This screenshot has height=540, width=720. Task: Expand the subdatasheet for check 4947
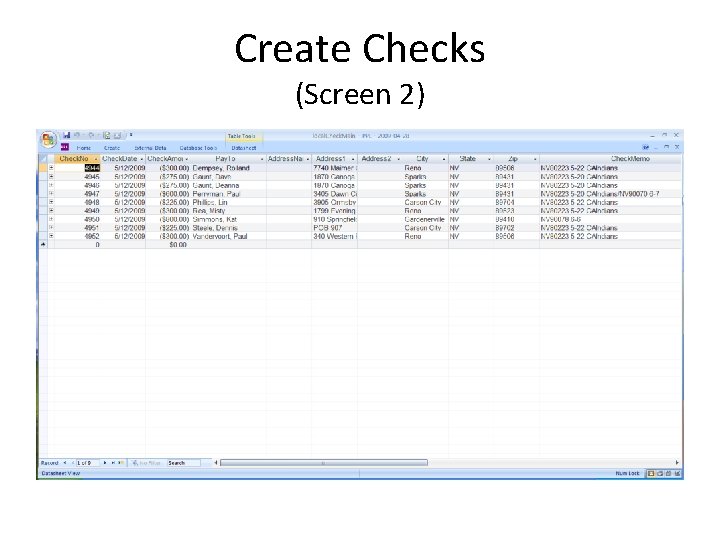[51, 194]
